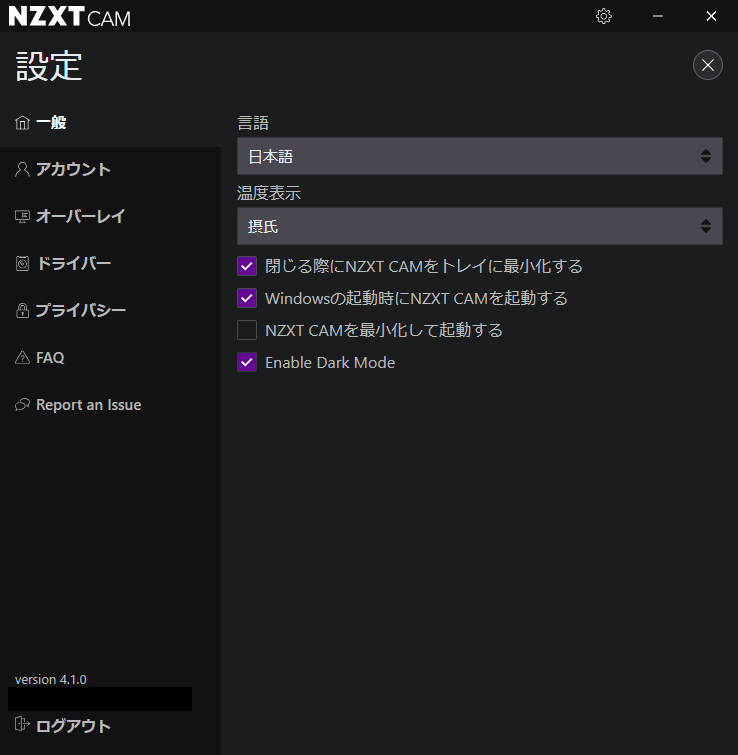Viewport: 738px width, 755px height.
Task: Open the ドライバー tab
Action: (x=110, y=263)
